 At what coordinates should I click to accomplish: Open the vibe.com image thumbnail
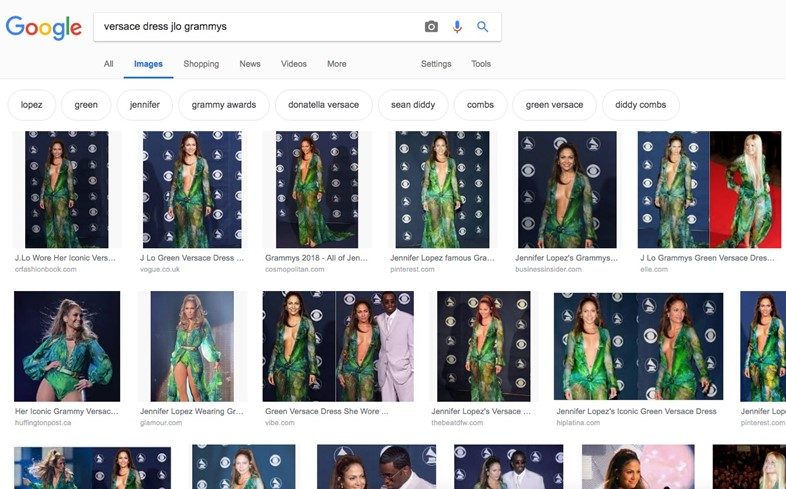tap(338, 346)
